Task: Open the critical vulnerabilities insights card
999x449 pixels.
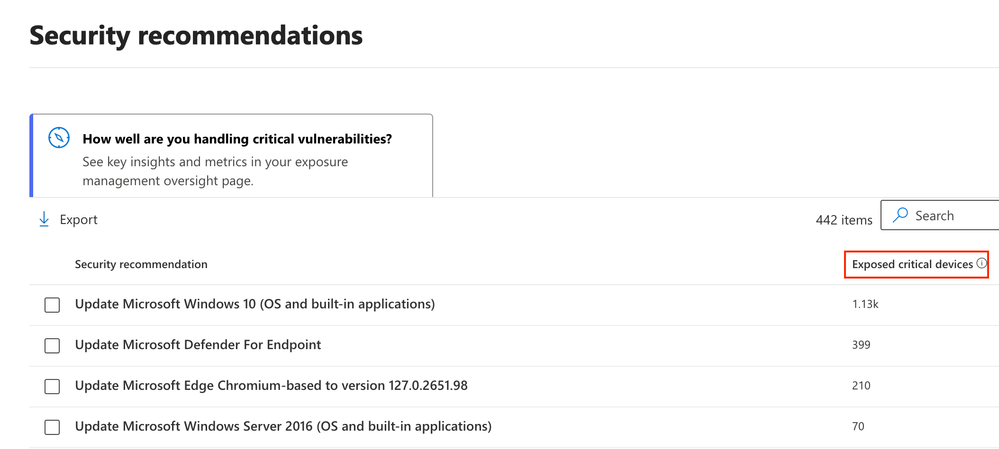Action: 231,156
